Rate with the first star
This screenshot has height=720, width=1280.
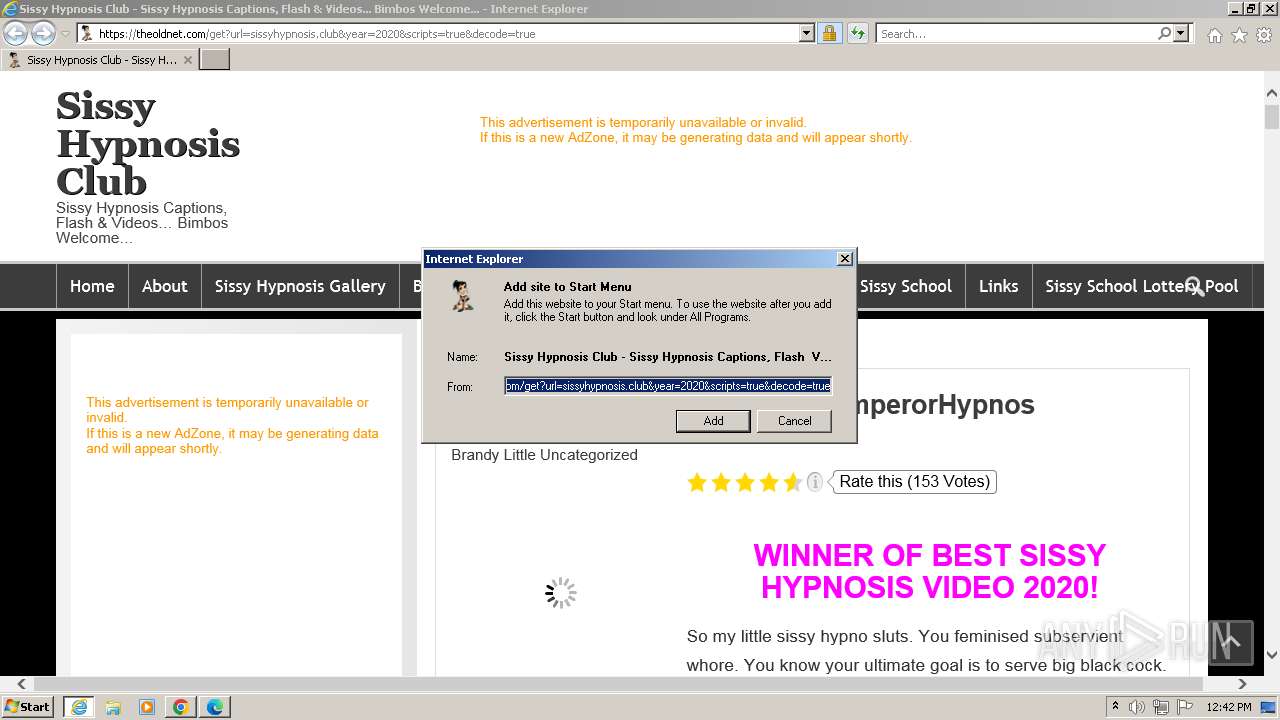click(x=697, y=483)
